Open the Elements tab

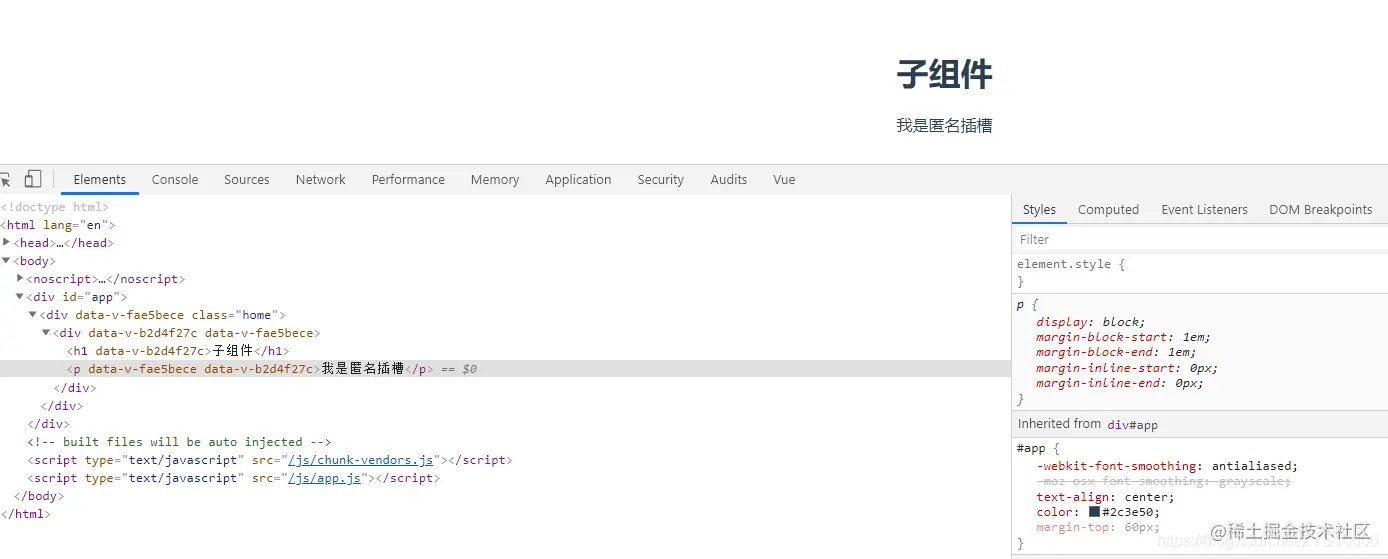coord(100,180)
